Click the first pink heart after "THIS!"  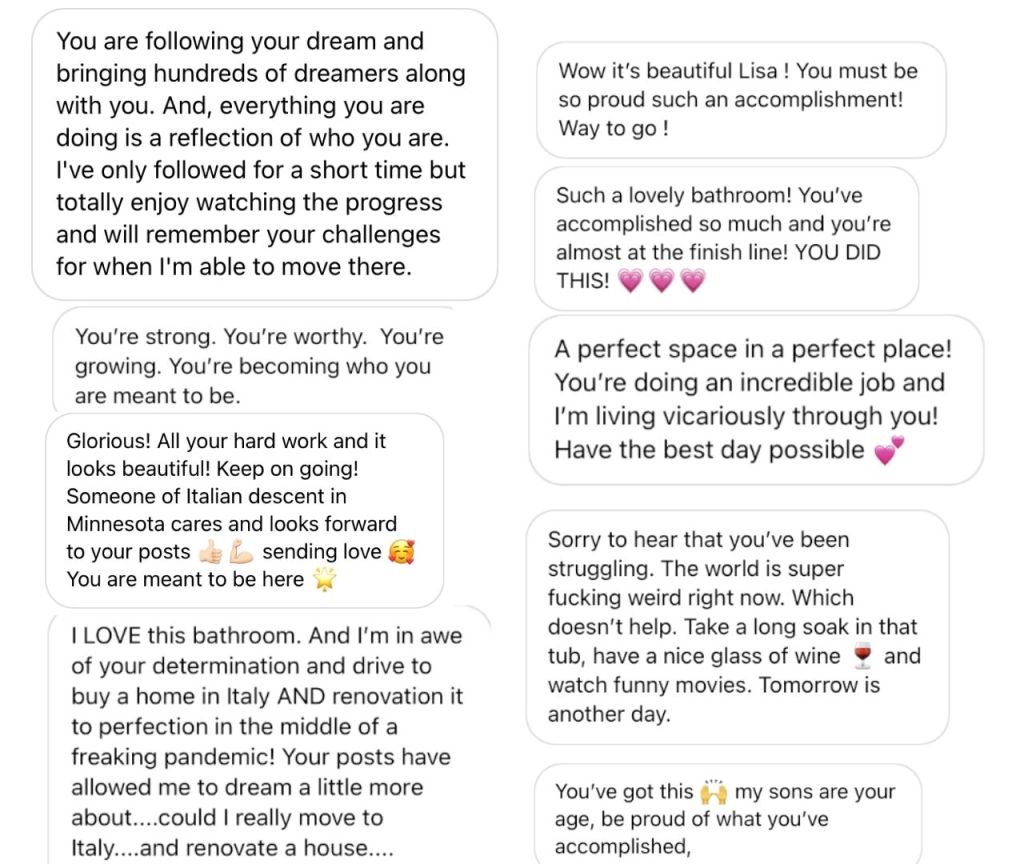630,282
